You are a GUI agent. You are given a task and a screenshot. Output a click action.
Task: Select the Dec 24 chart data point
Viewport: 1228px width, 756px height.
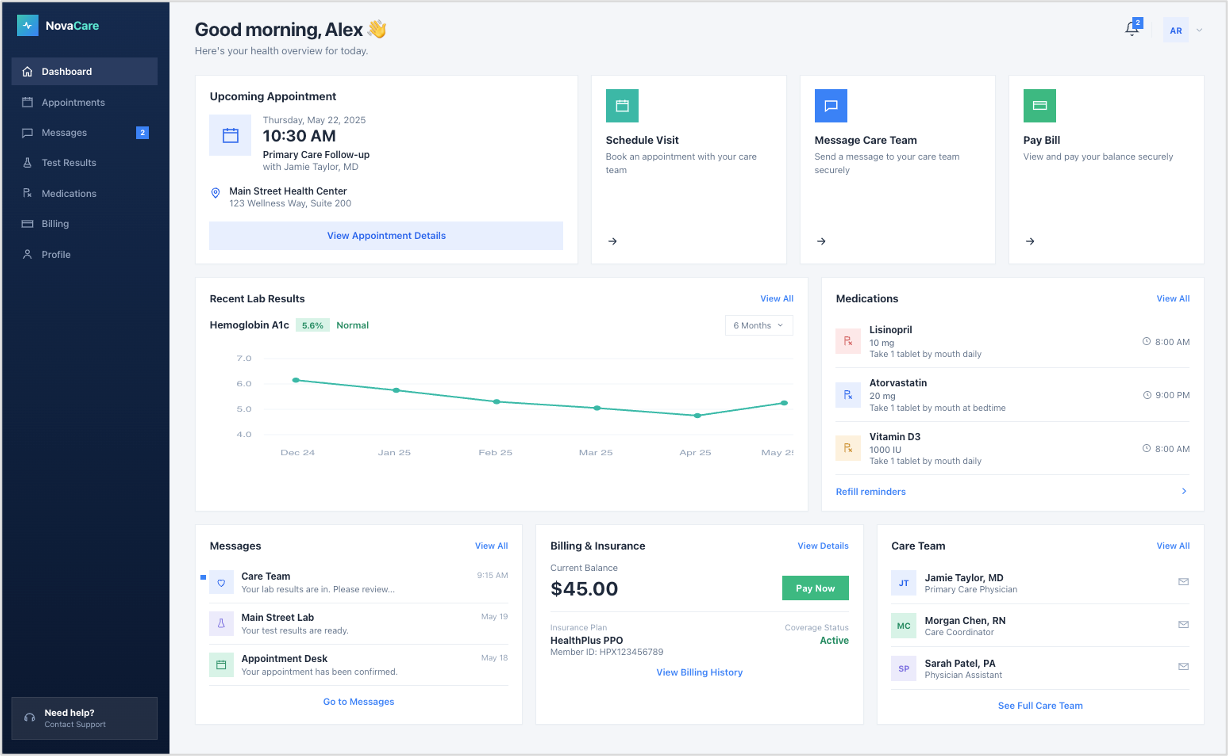(296, 380)
